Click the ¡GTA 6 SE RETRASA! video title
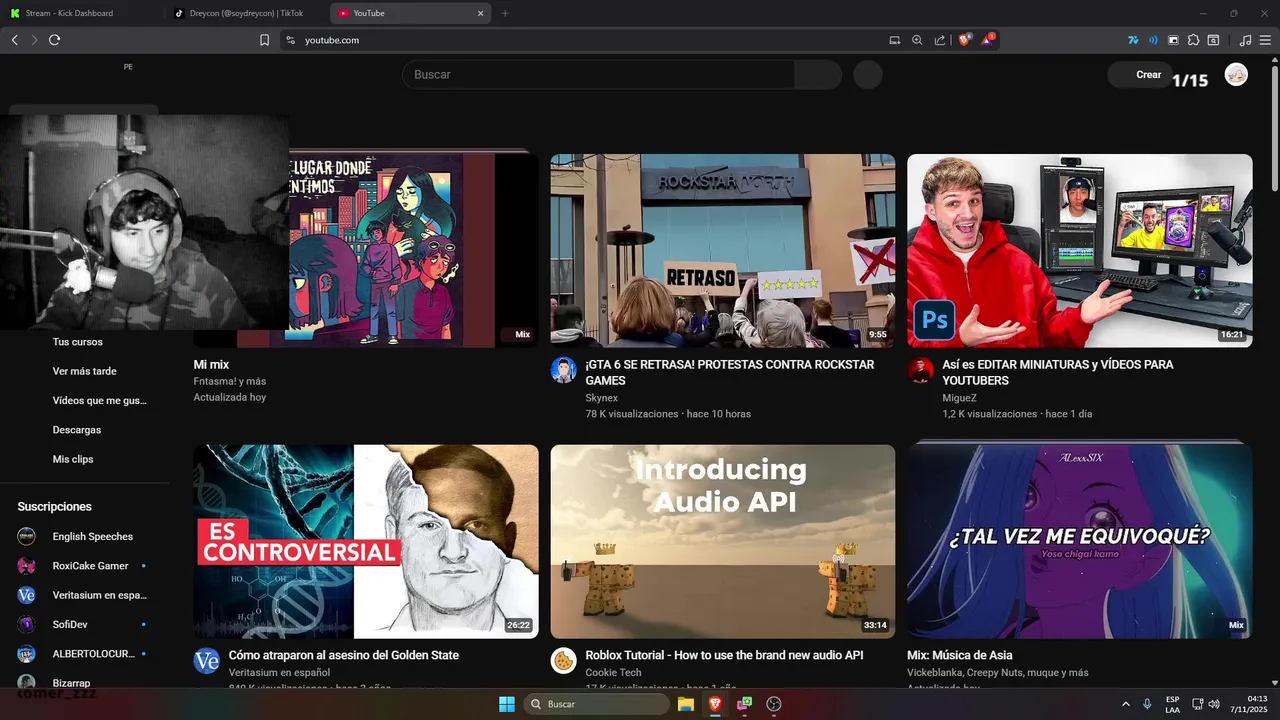This screenshot has width=1280, height=720. click(x=730, y=373)
